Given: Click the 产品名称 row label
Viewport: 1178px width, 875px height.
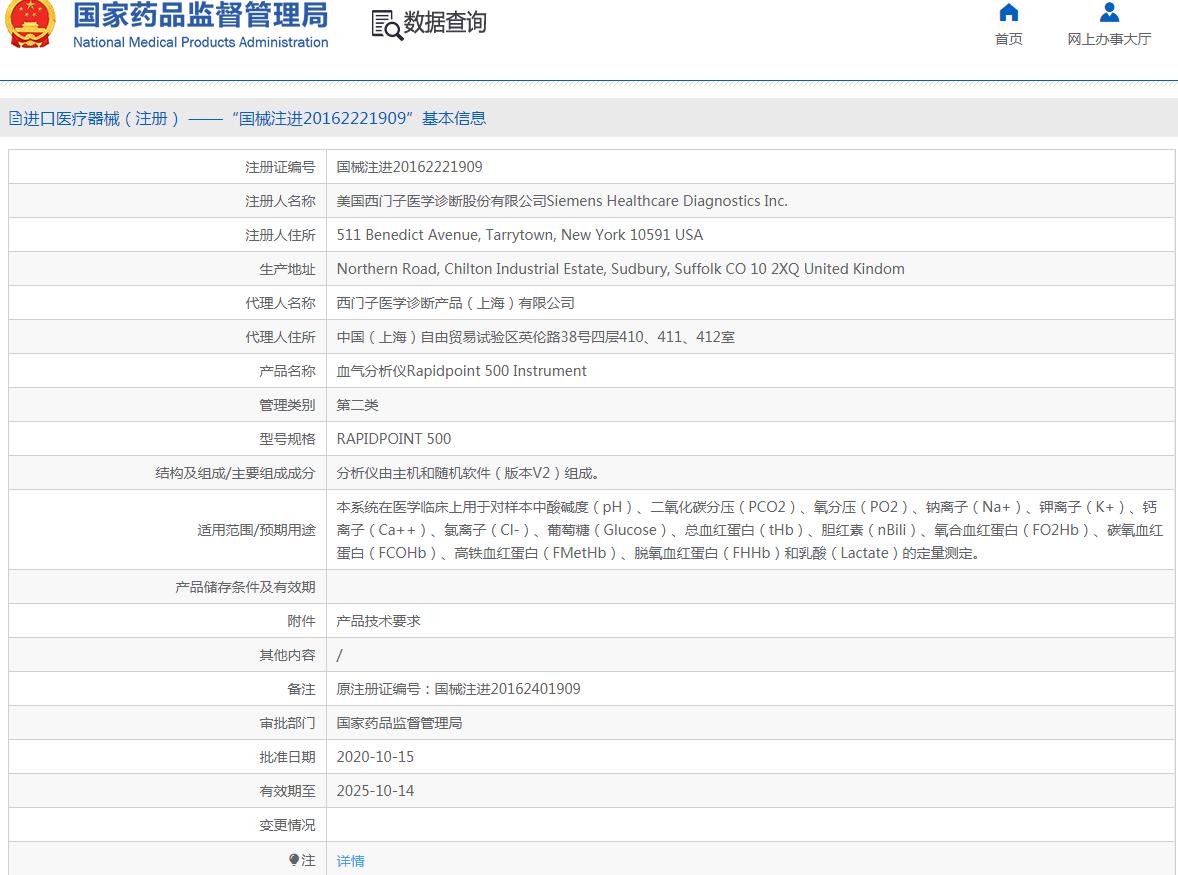Looking at the screenshot, I should coord(287,371).
